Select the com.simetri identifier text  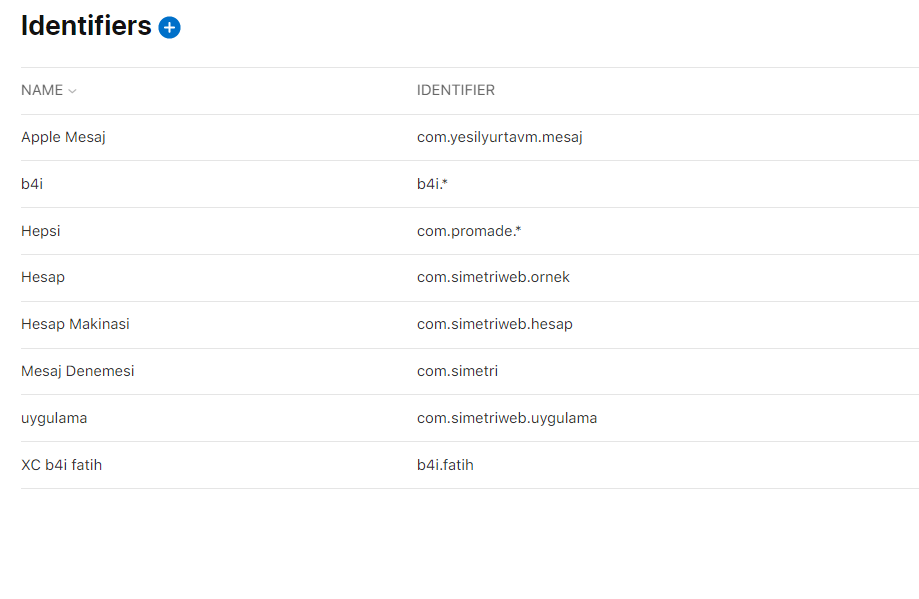pos(457,371)
